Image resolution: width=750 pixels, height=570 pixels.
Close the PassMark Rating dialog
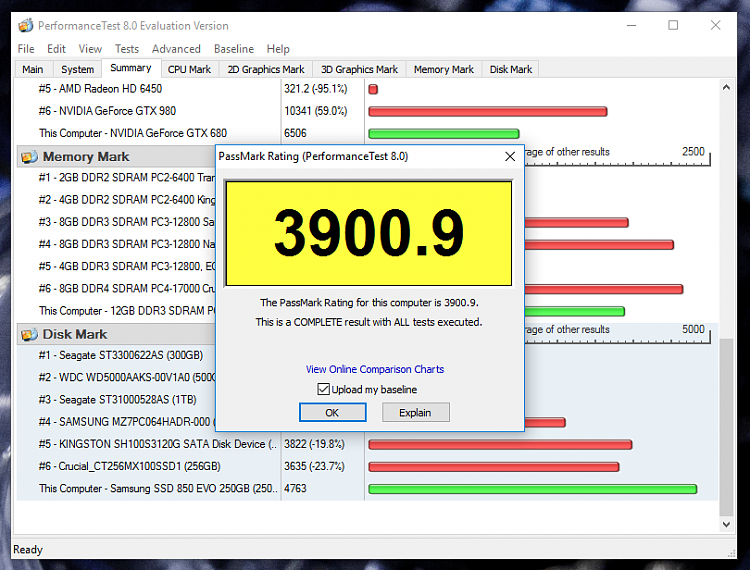pyautogui.click(x=510, y=156)
